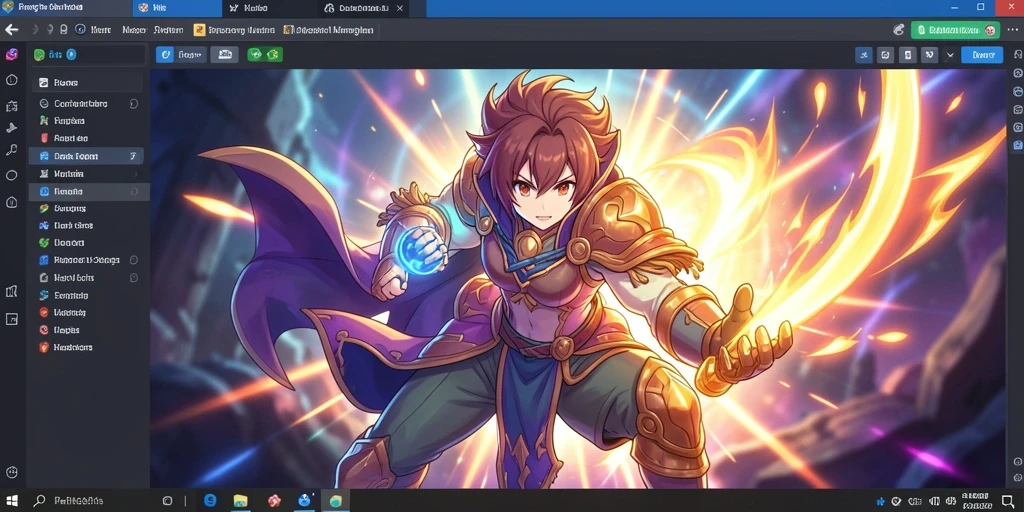The height and width of the screenshot is (512, 1024).
Task: Click the Windows taskbar search box
Action: (x=91, y=501)
